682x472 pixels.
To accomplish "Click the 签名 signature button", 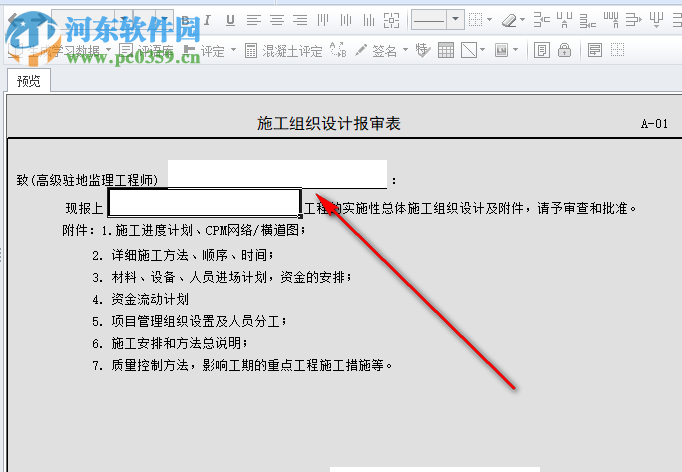I will click(376, 51).
